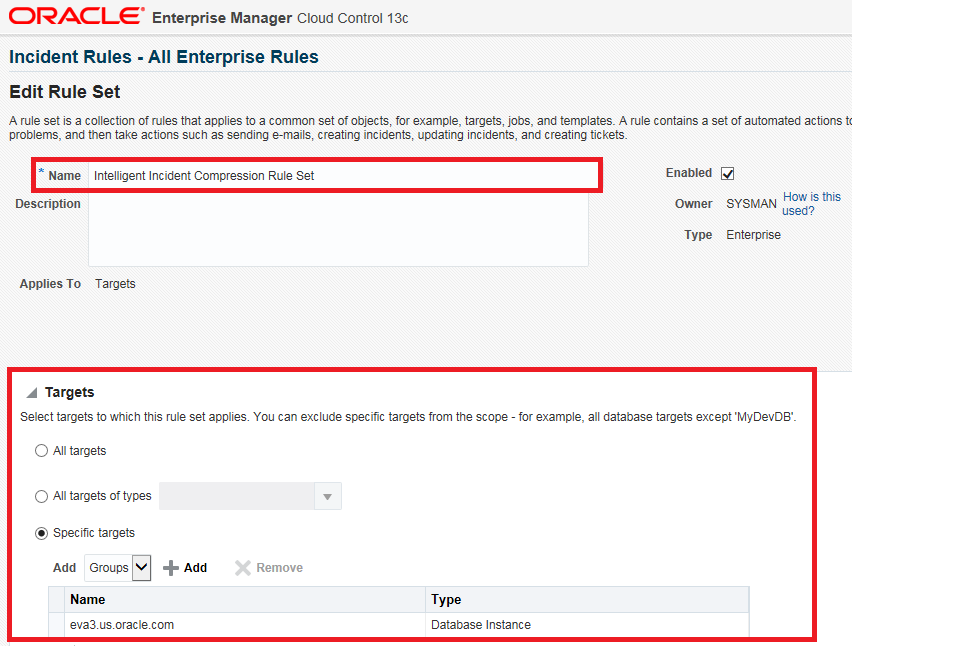Click in the rule set Name field
This screenshot has height=646, width=960.
pos(343,176)
